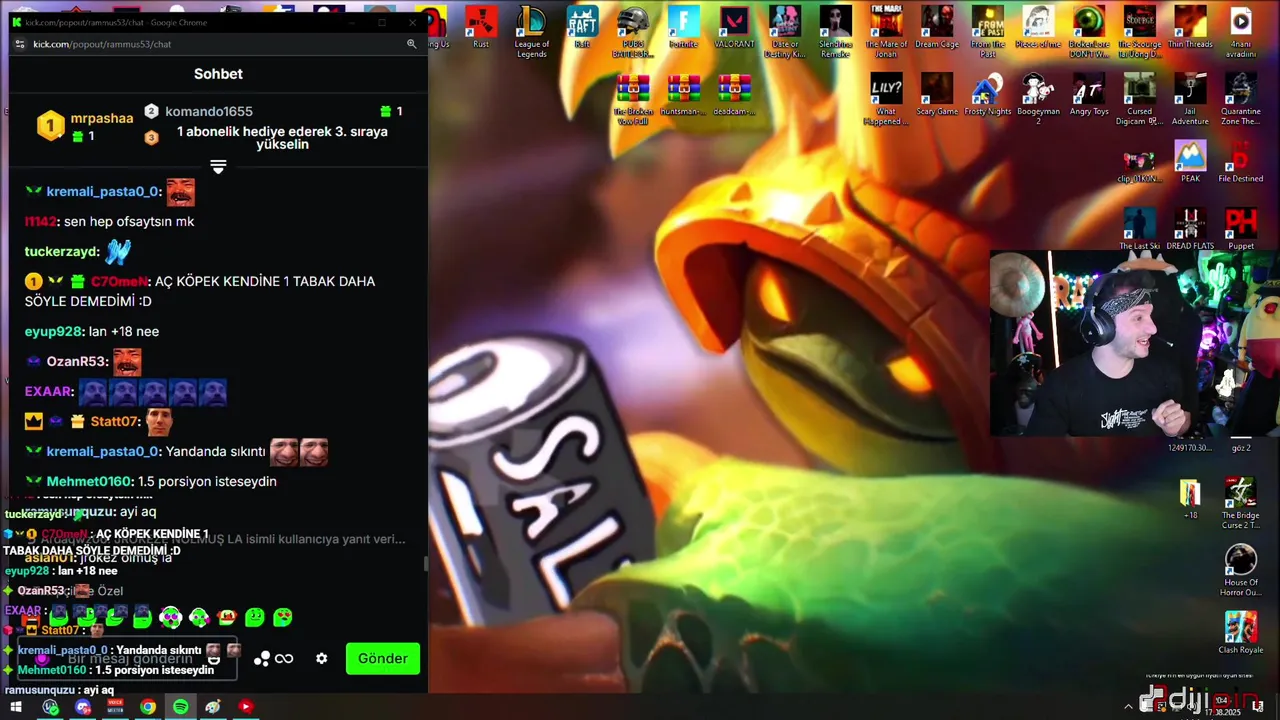Open File Destined desktop shortcut
The height and width of the screenshot is (720, 1280).
(1241, 162)
